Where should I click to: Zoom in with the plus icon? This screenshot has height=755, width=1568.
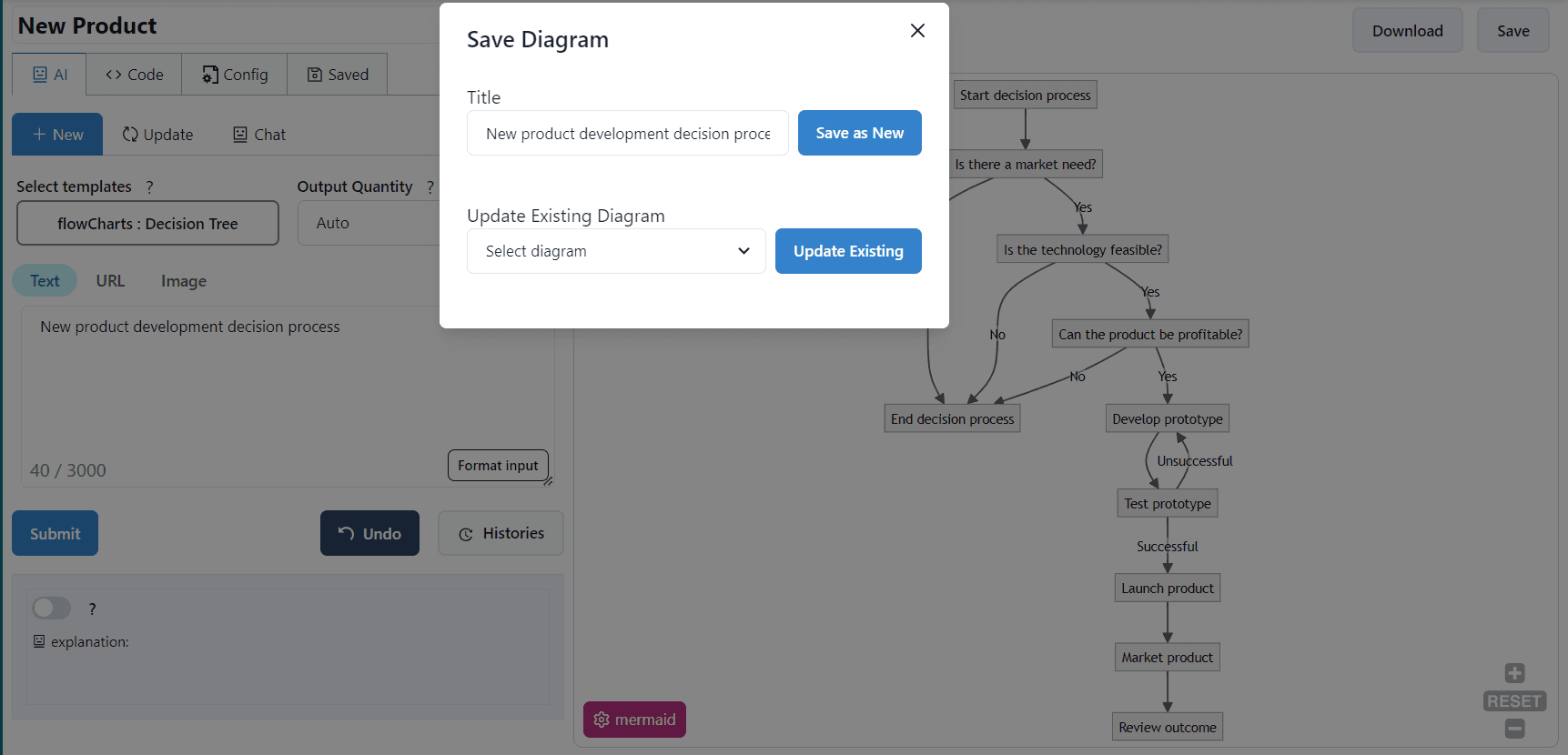click(x=1514, y=672)
